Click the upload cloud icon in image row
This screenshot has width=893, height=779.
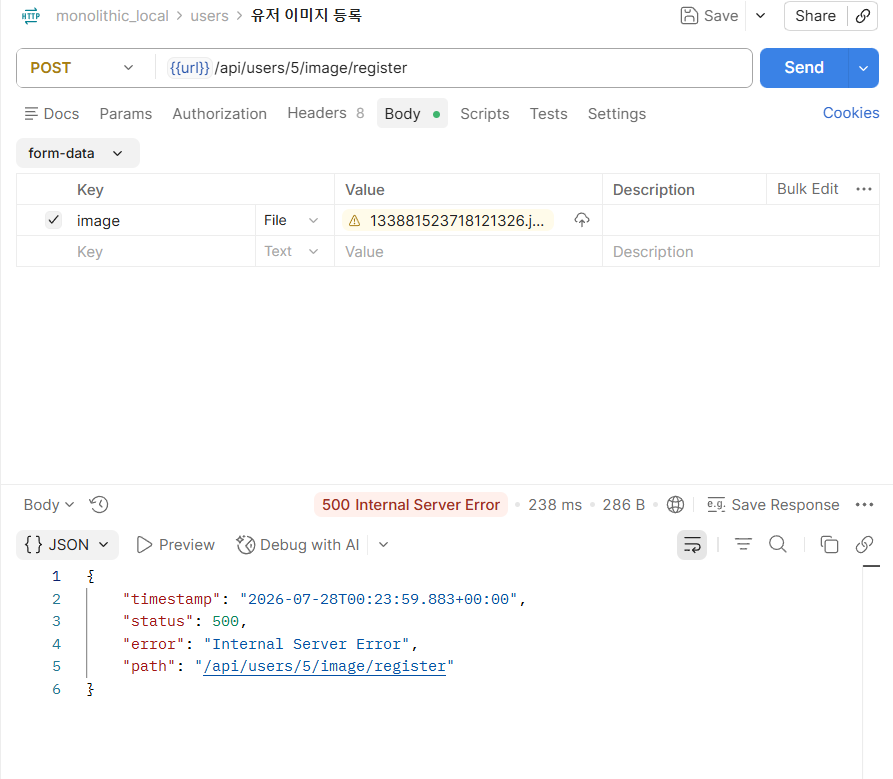pos(581,220)
